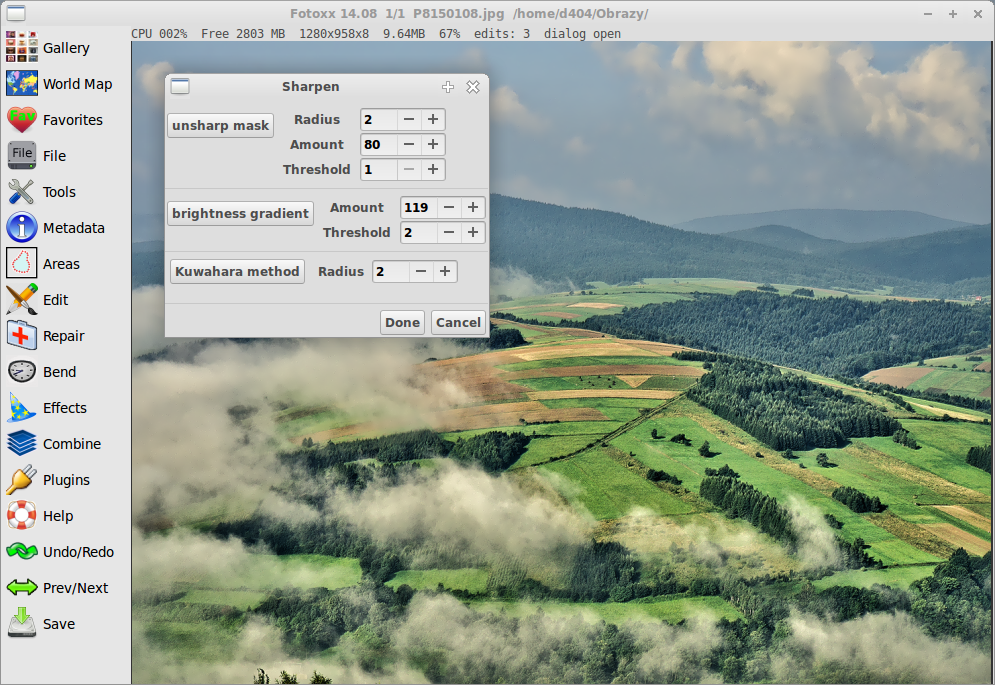Open the Gallery menu label

66,48
